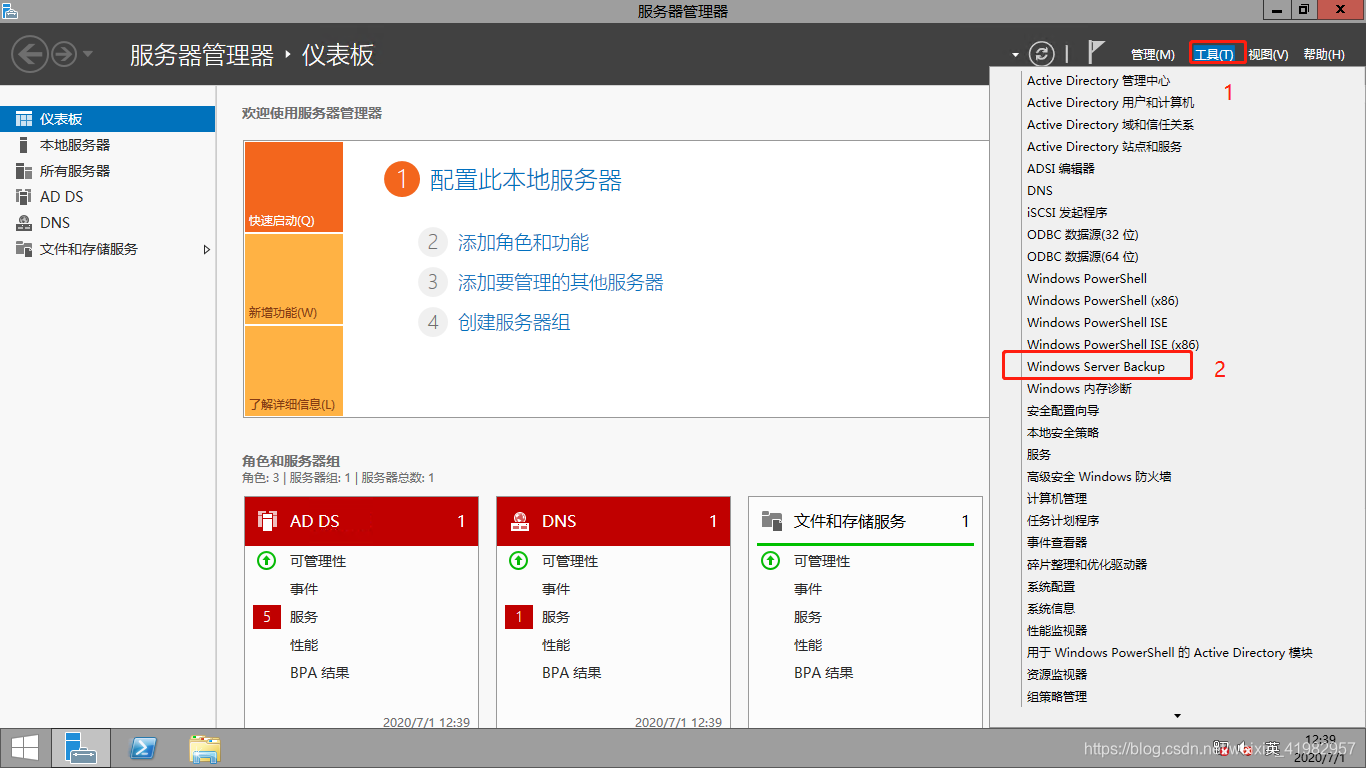
Task: Click the Tools menu scroll-down arrow
Action: [1178, 716]
